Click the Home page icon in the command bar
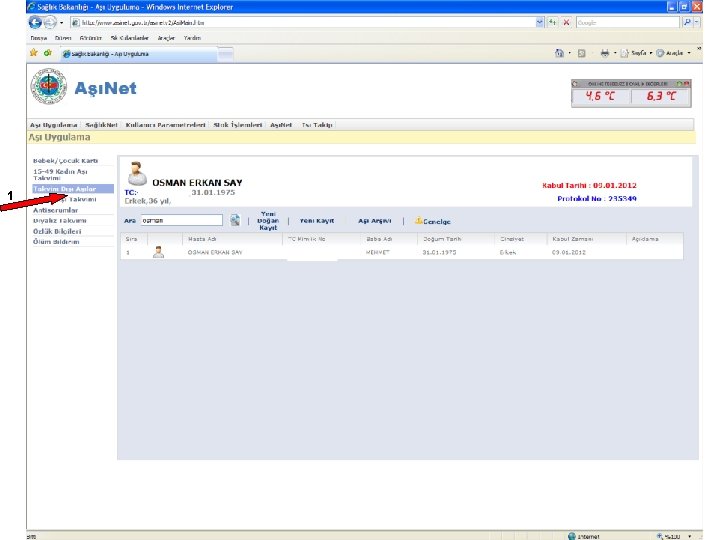The image size is (720, 540). (559, 53)
